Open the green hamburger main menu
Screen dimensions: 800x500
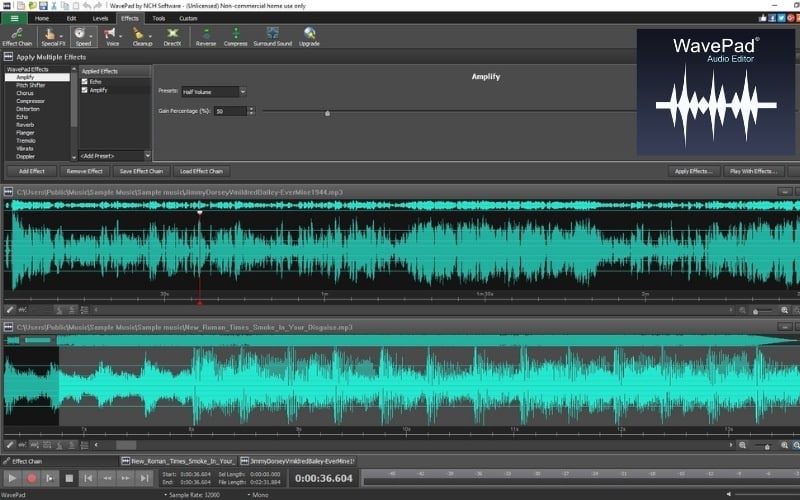click(14, 18)
